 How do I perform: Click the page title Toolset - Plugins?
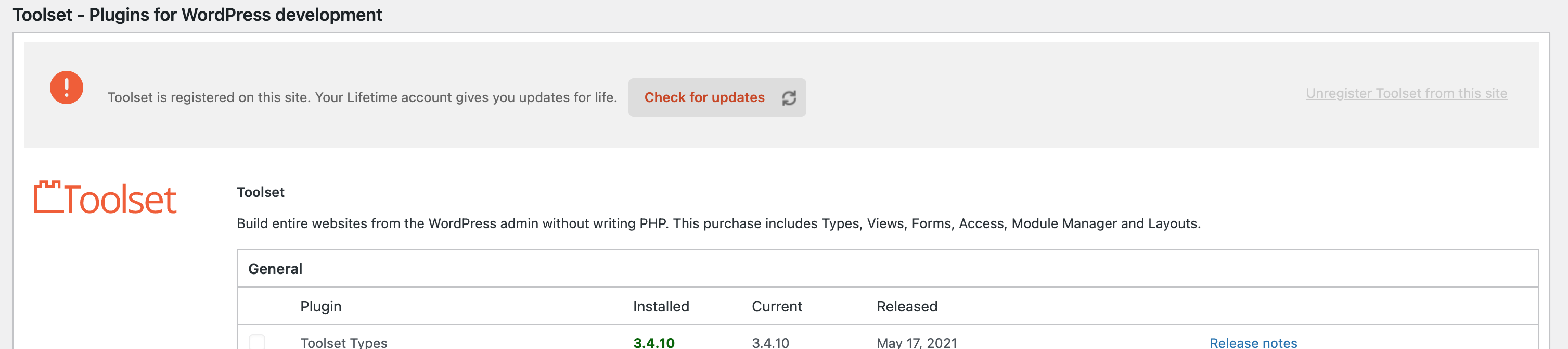[197, 15]
